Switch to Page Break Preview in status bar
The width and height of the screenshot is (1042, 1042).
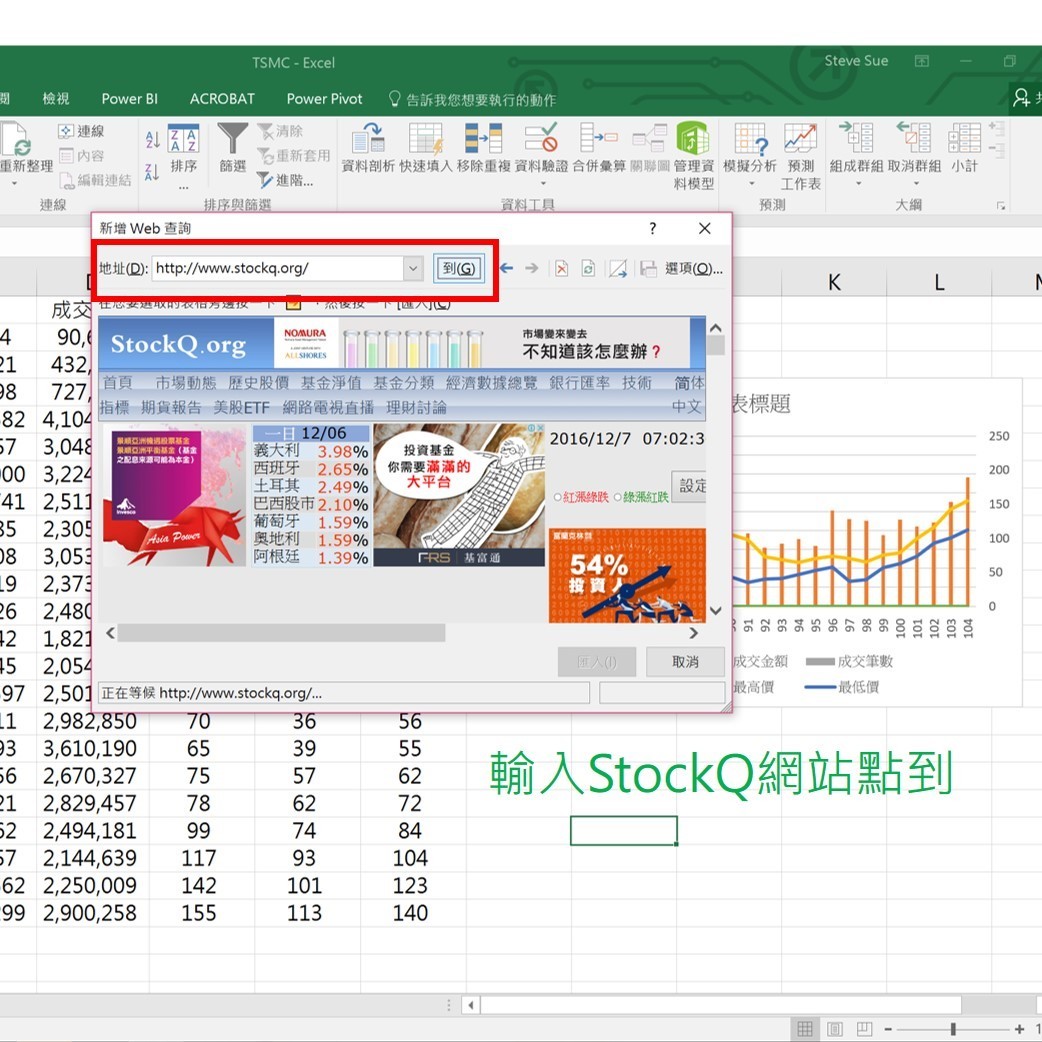coord(865,1029)
